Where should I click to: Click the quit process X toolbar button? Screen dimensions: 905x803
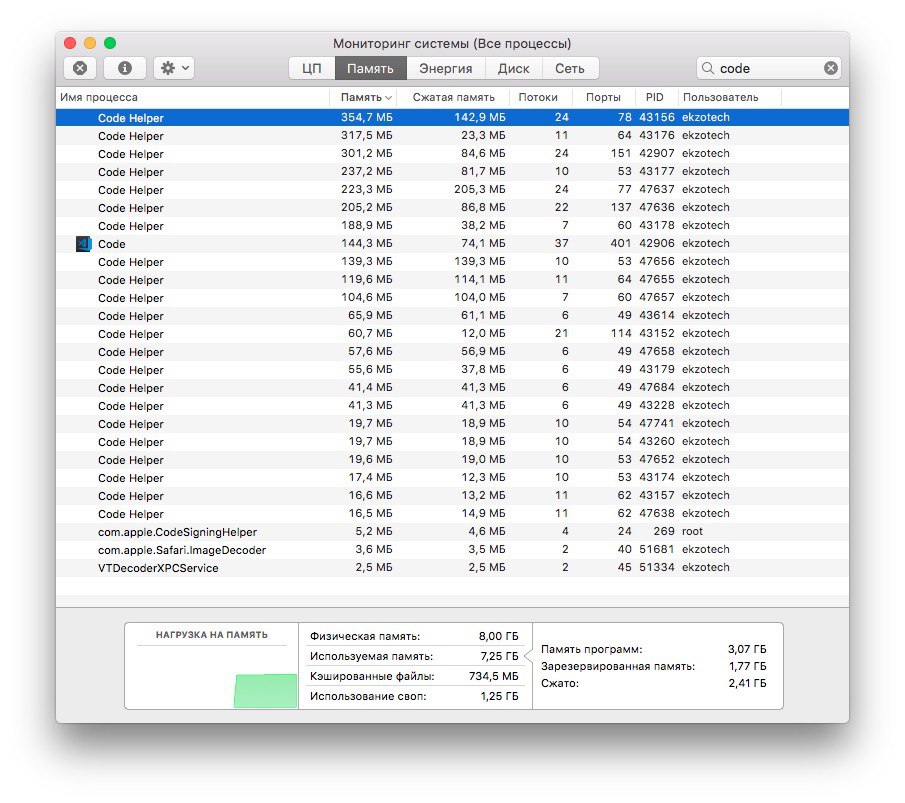click(x=80, y=68)
